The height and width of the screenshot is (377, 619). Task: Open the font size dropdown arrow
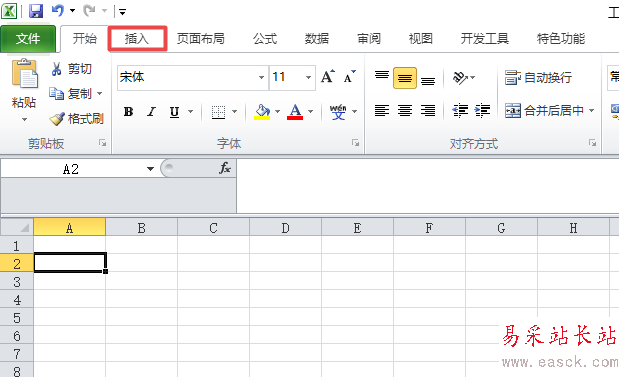coord(308,77)
